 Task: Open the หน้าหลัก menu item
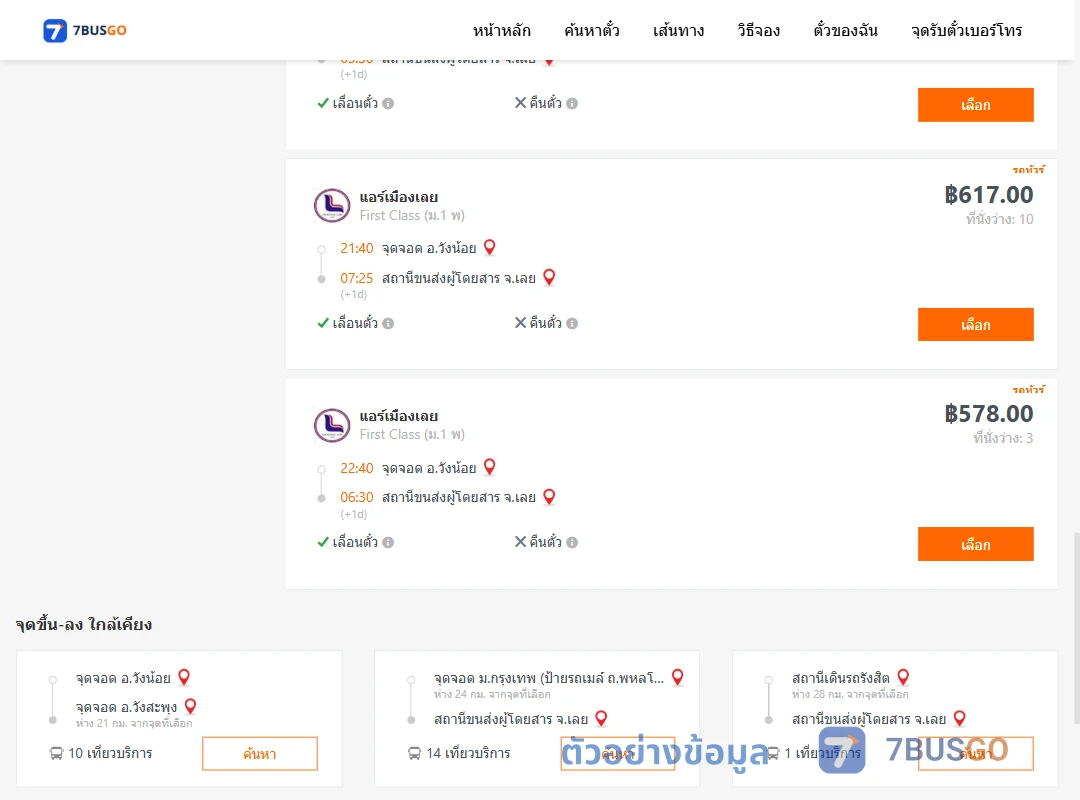coord(501,30)
